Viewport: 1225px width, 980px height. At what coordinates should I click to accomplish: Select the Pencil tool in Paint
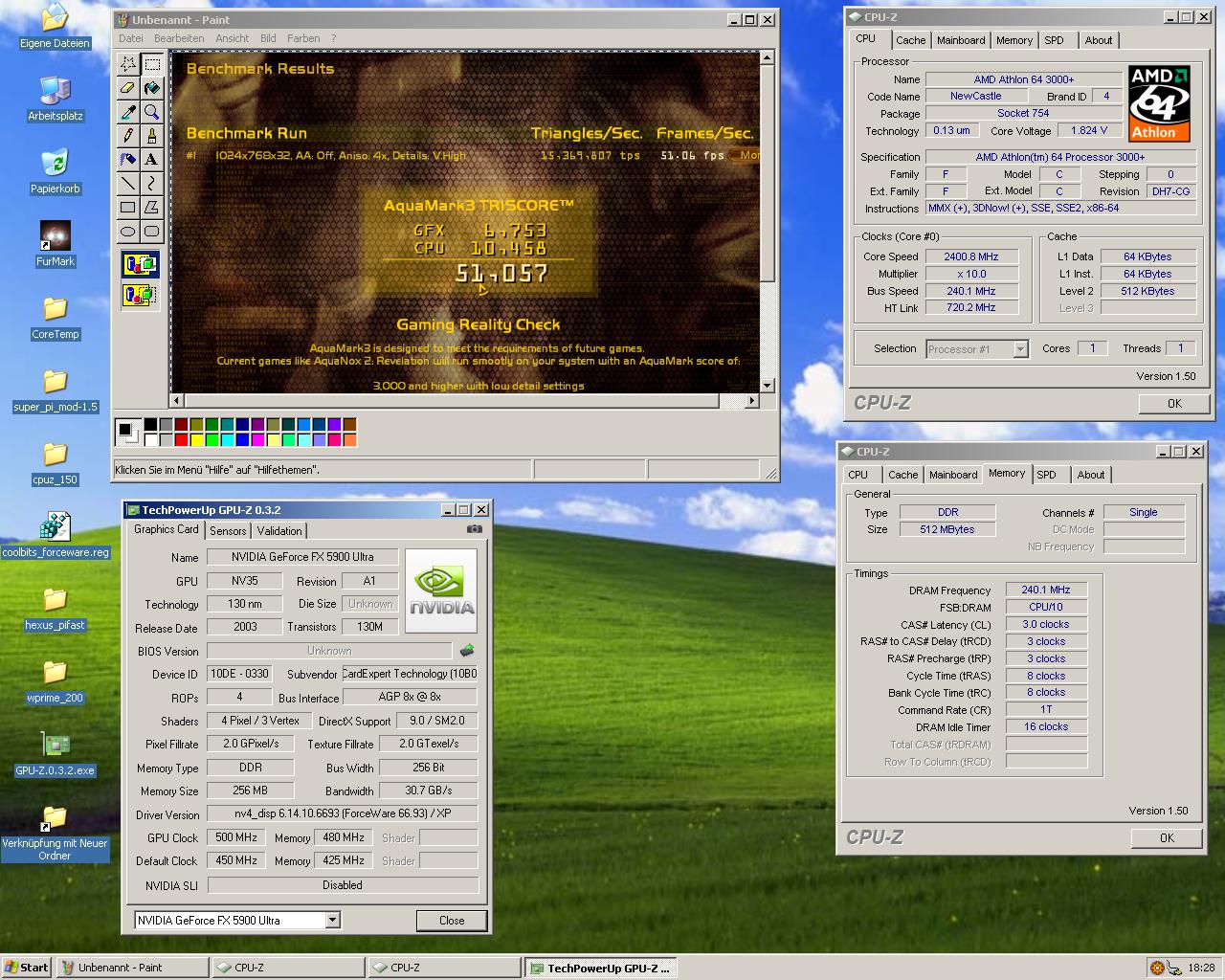coord(128,136)
